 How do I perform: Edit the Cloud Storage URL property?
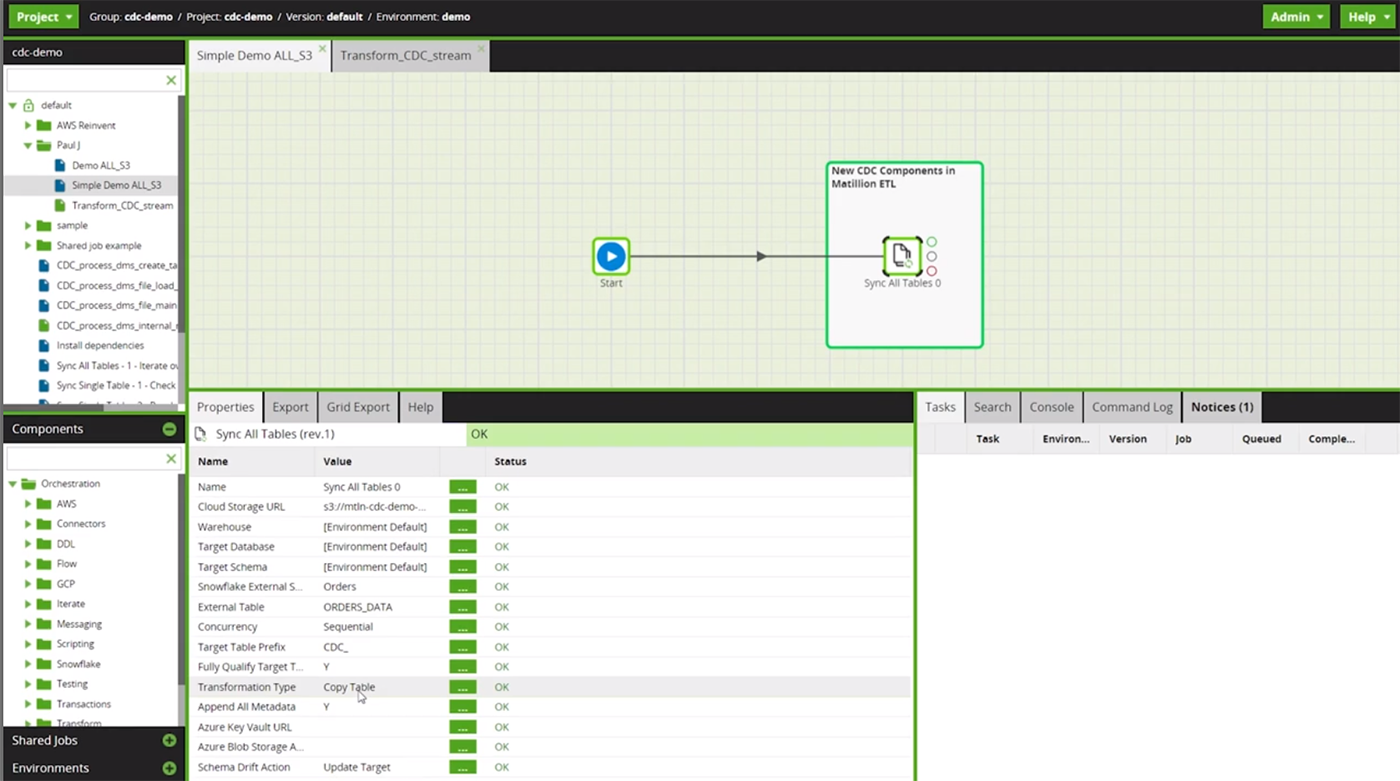[462, 507]
